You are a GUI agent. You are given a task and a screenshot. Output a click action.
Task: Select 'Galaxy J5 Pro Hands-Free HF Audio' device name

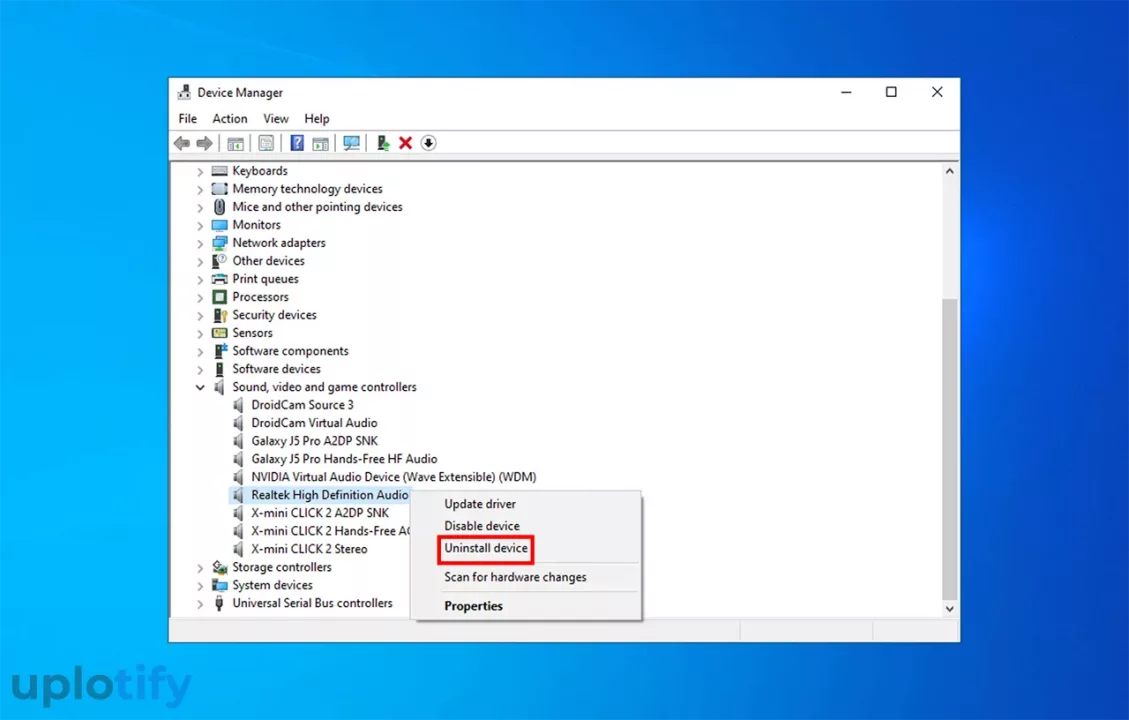point(344,459)
